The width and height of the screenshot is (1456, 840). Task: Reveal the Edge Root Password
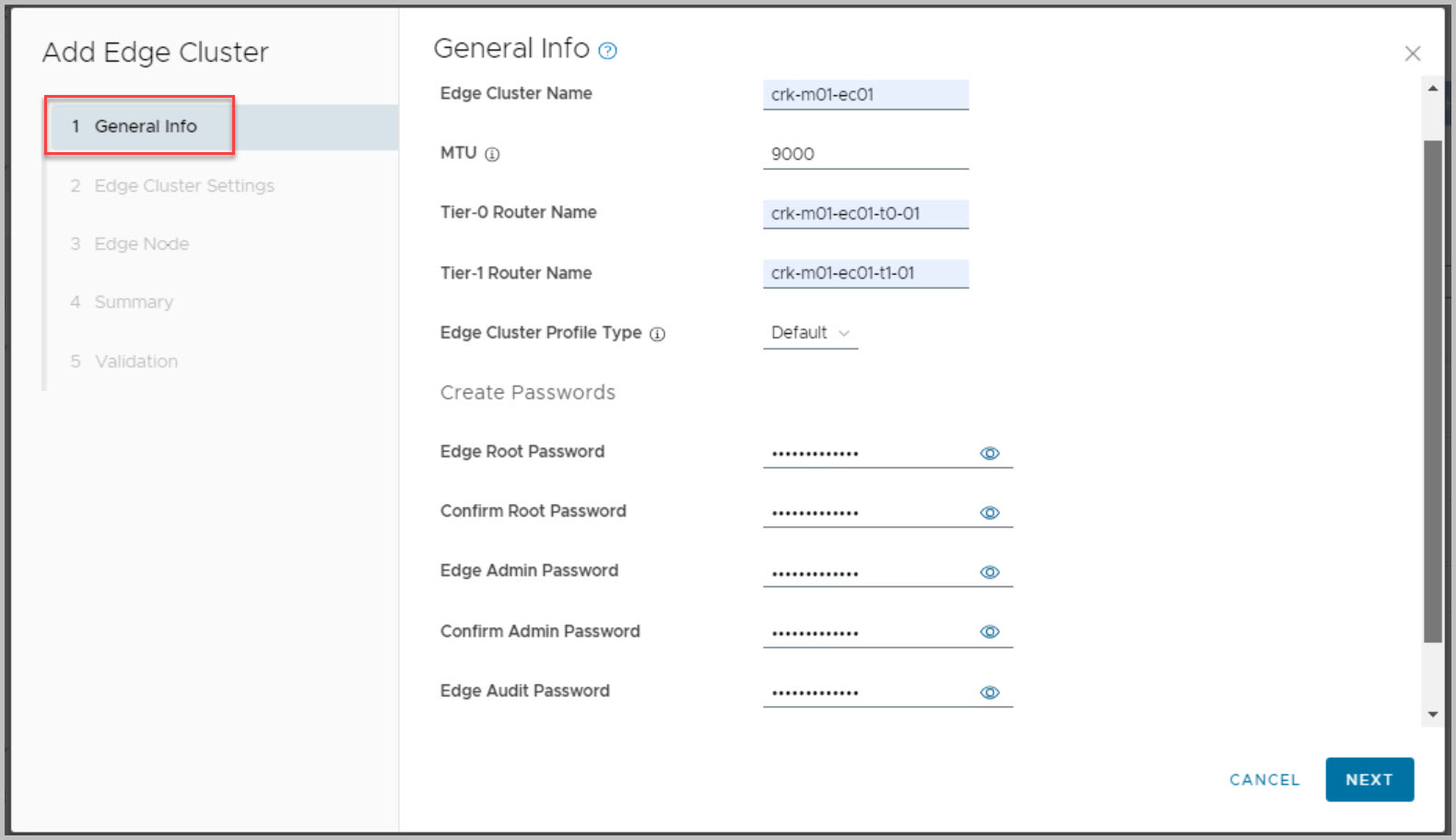(990, 453)
